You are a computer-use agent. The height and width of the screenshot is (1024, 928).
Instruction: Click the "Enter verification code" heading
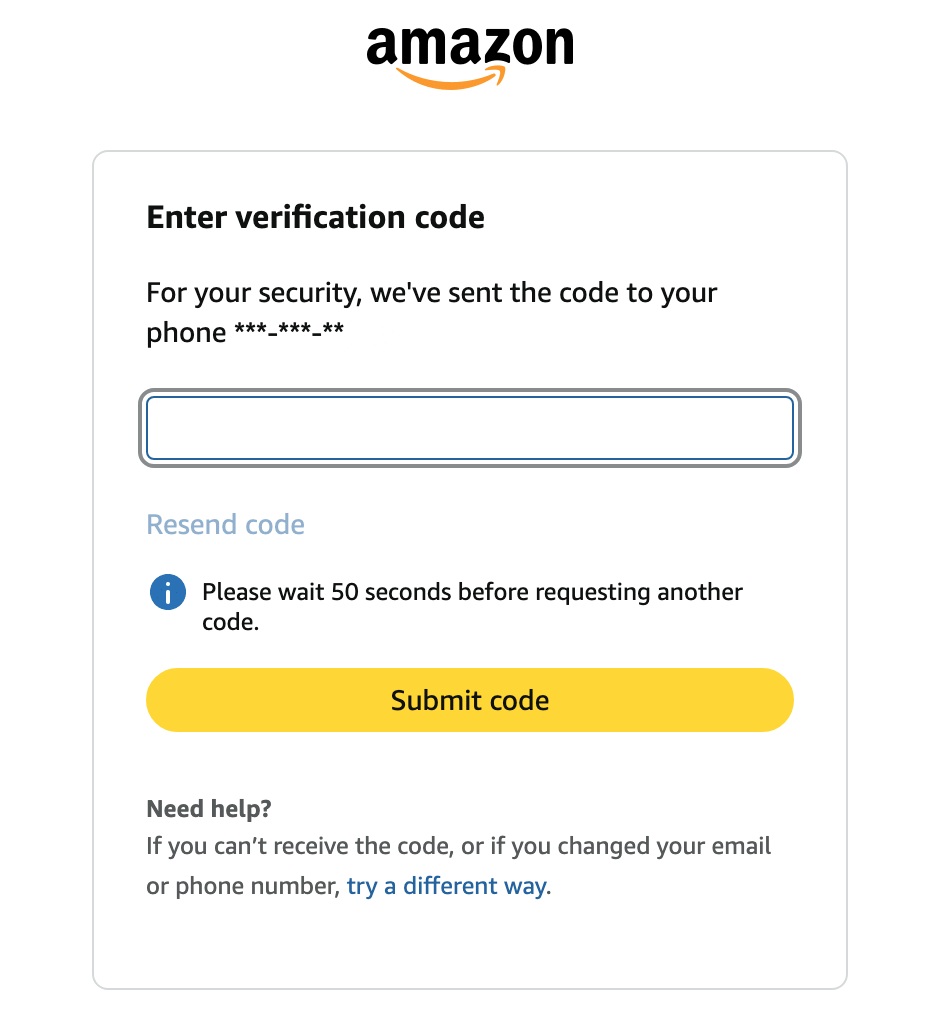[315, 217]
